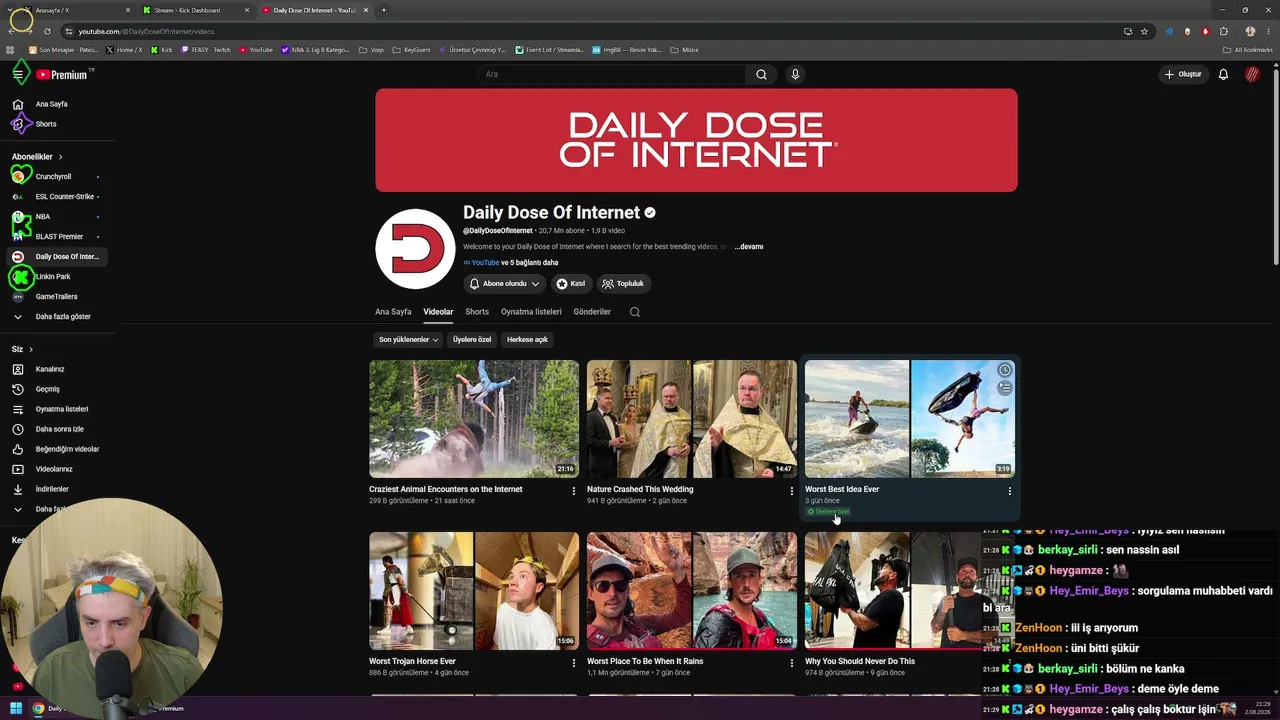This screenshot has height=720, width=1280.
Task: Open options menu for Craziest Animal Encounters video
Action: 574,491
